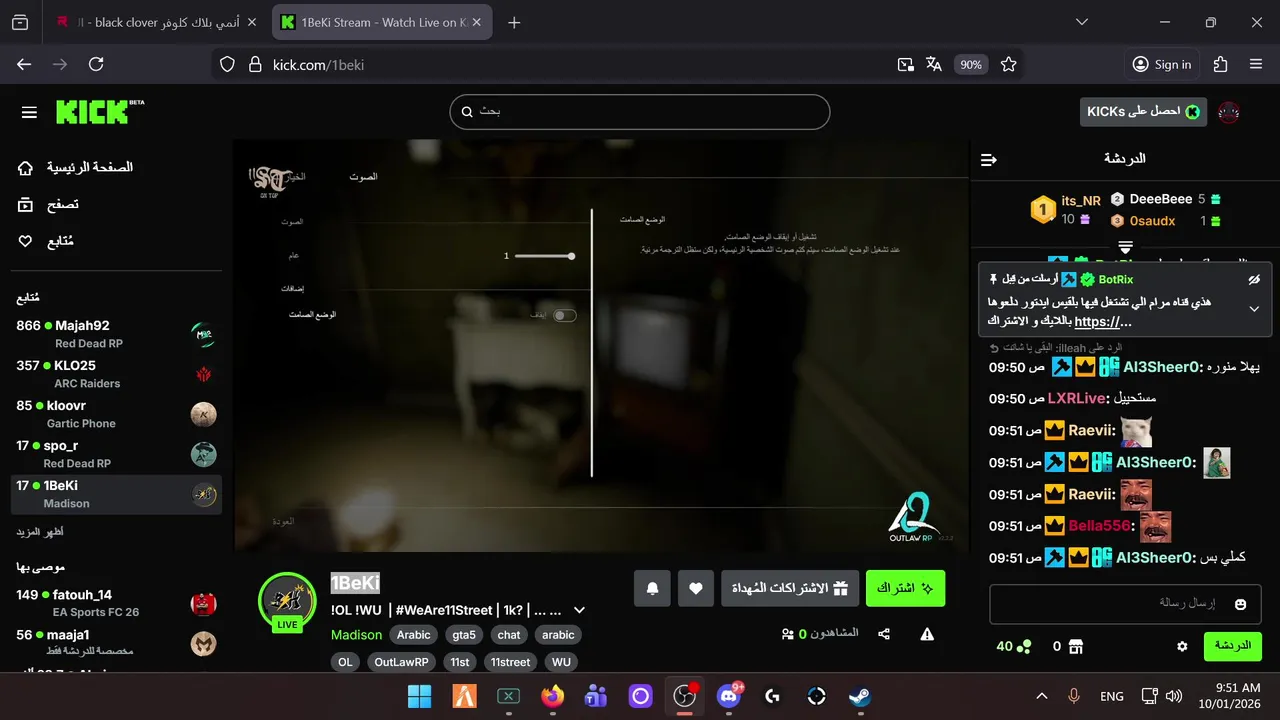Bookmark this page with star icon
Viewport: 1280px width, 720px height.
click(1008, 64)
